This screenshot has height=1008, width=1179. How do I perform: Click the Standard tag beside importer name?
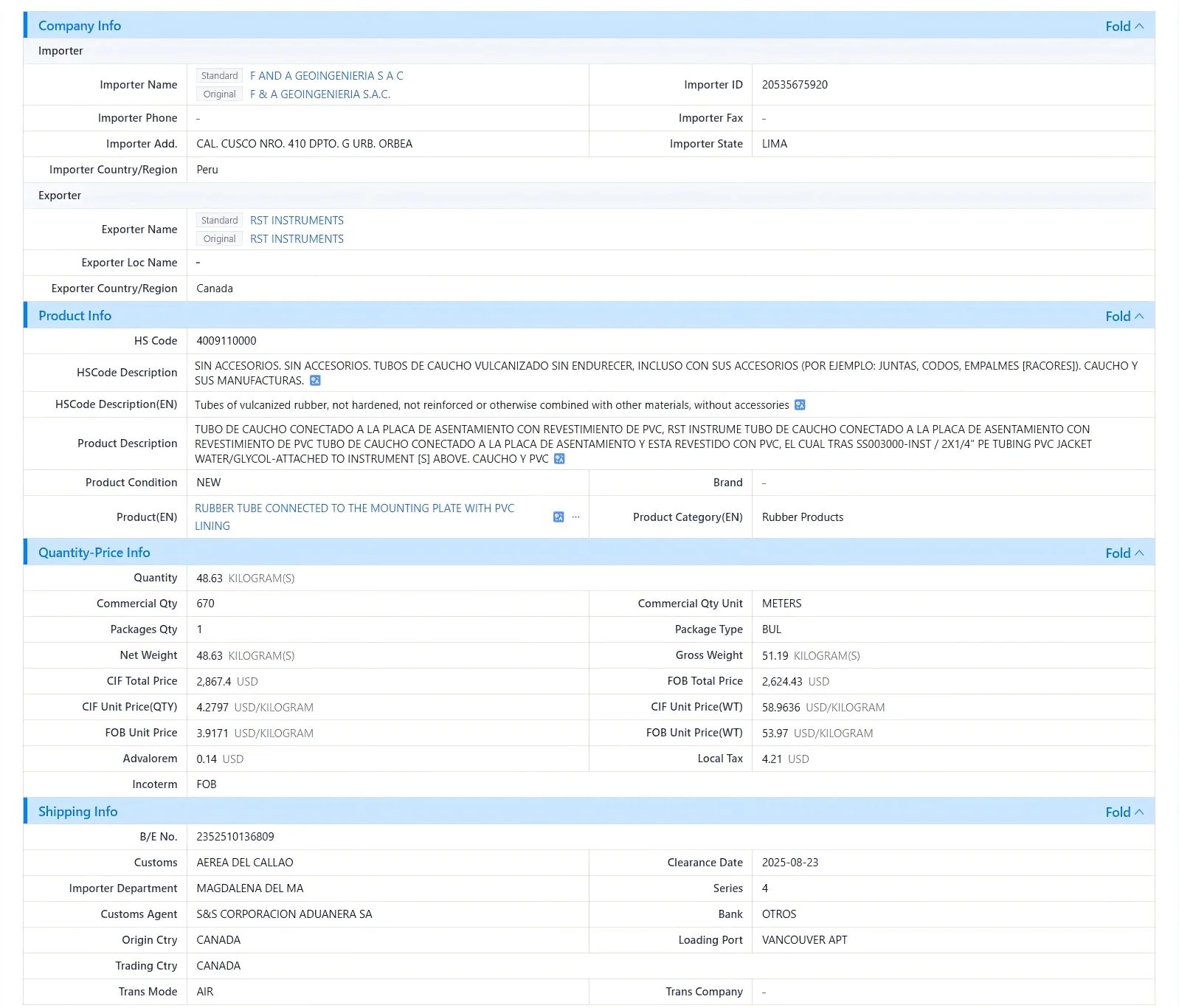pyautogui.click(x=219, y=76)
